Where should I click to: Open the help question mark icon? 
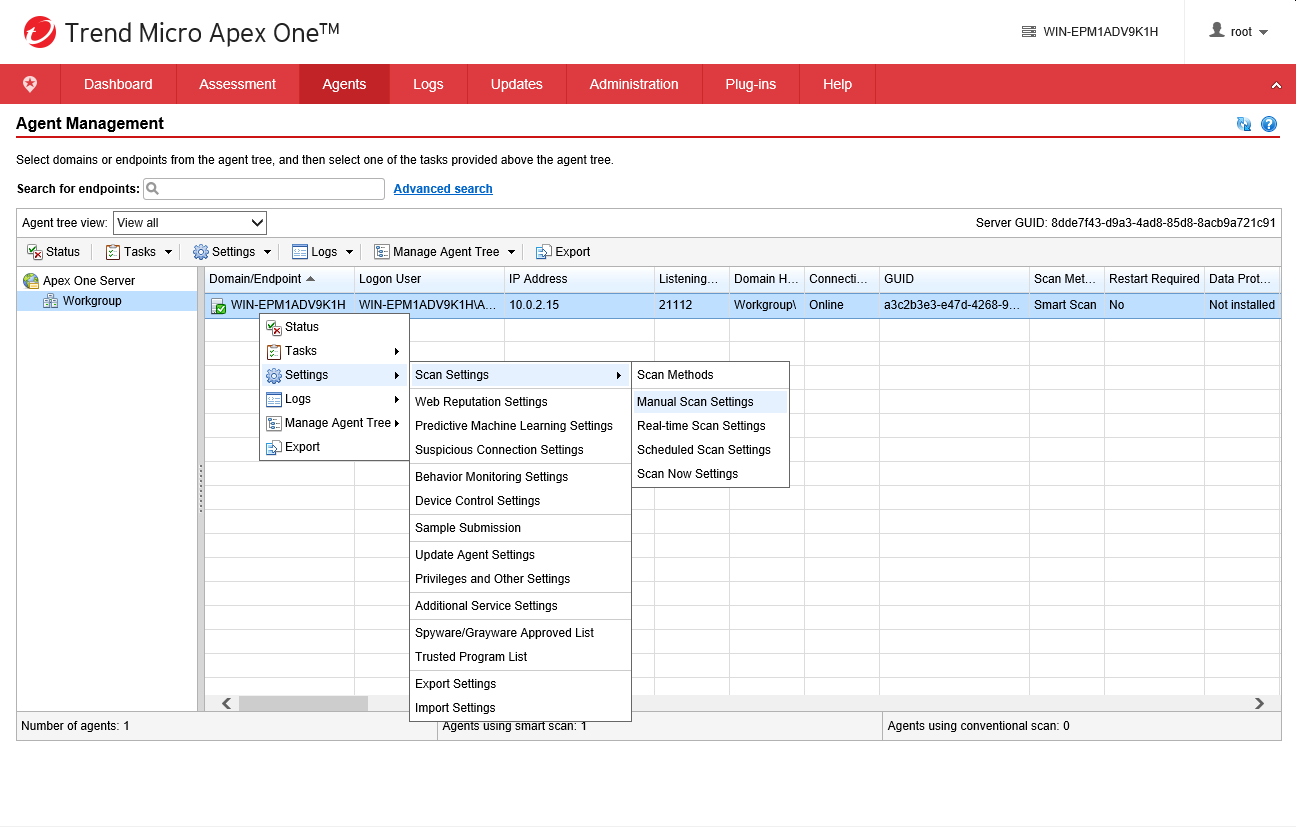1269,124
